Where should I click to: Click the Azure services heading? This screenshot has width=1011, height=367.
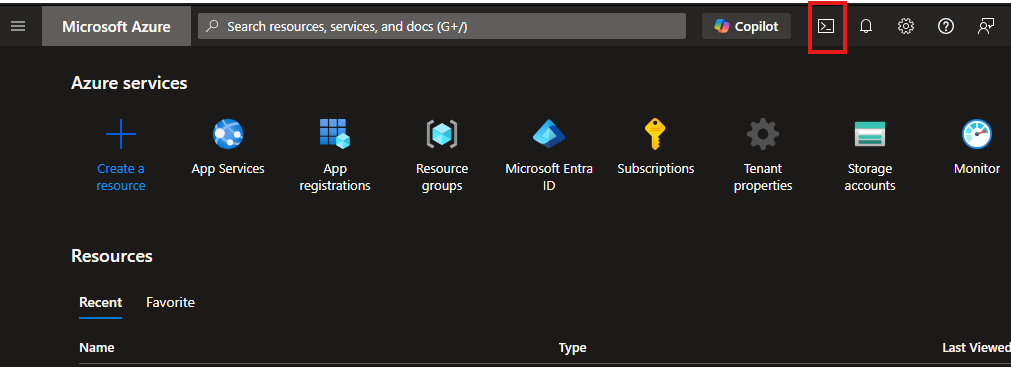point(129,83)
